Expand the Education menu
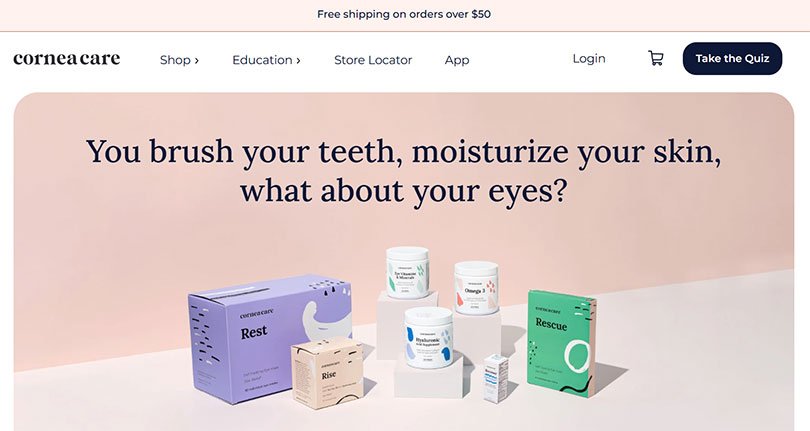The image size is (810, 431). (266, 60)
